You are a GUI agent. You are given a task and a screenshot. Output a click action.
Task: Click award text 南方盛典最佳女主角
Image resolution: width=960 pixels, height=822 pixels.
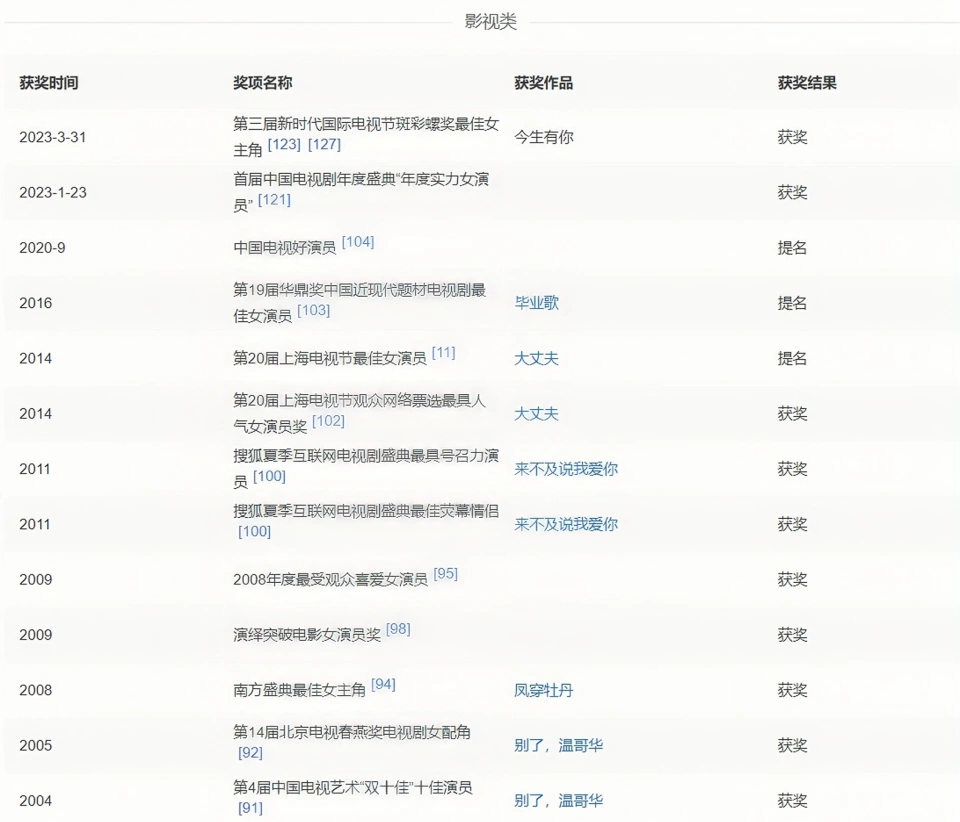tap(299, 690)
